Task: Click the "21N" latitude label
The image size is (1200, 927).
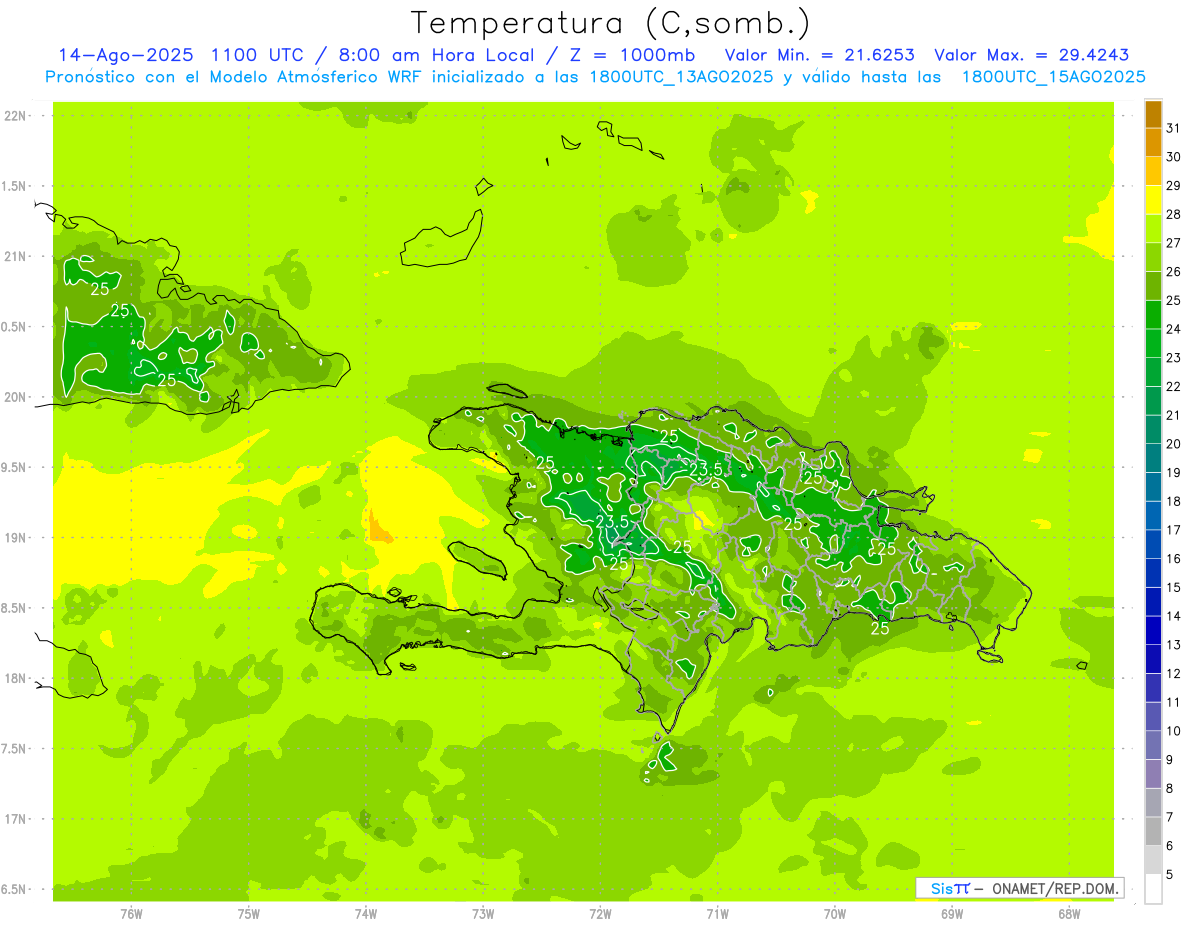Action: coord(15,257)
